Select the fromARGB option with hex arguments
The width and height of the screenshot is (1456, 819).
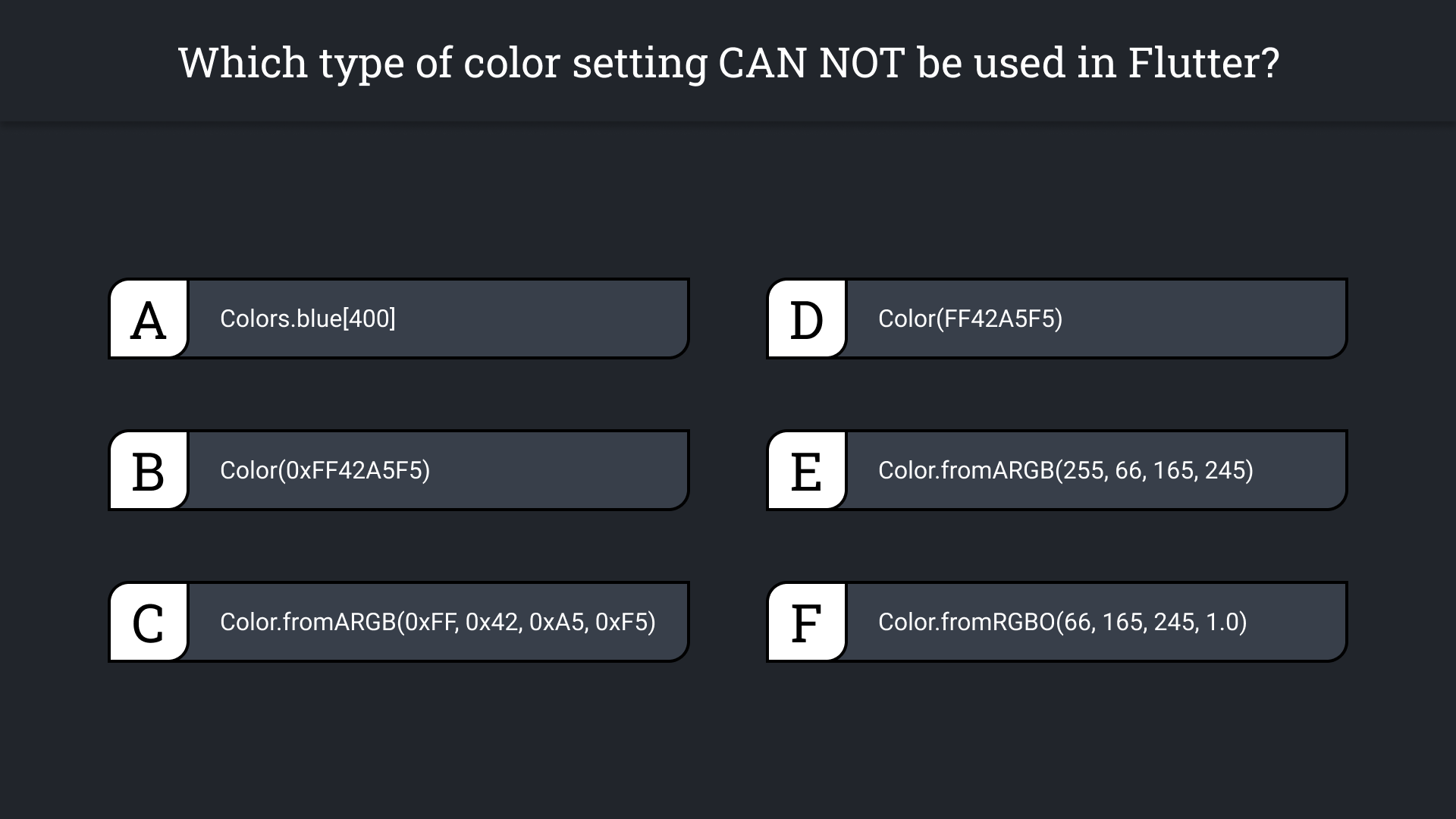point(438,622)
